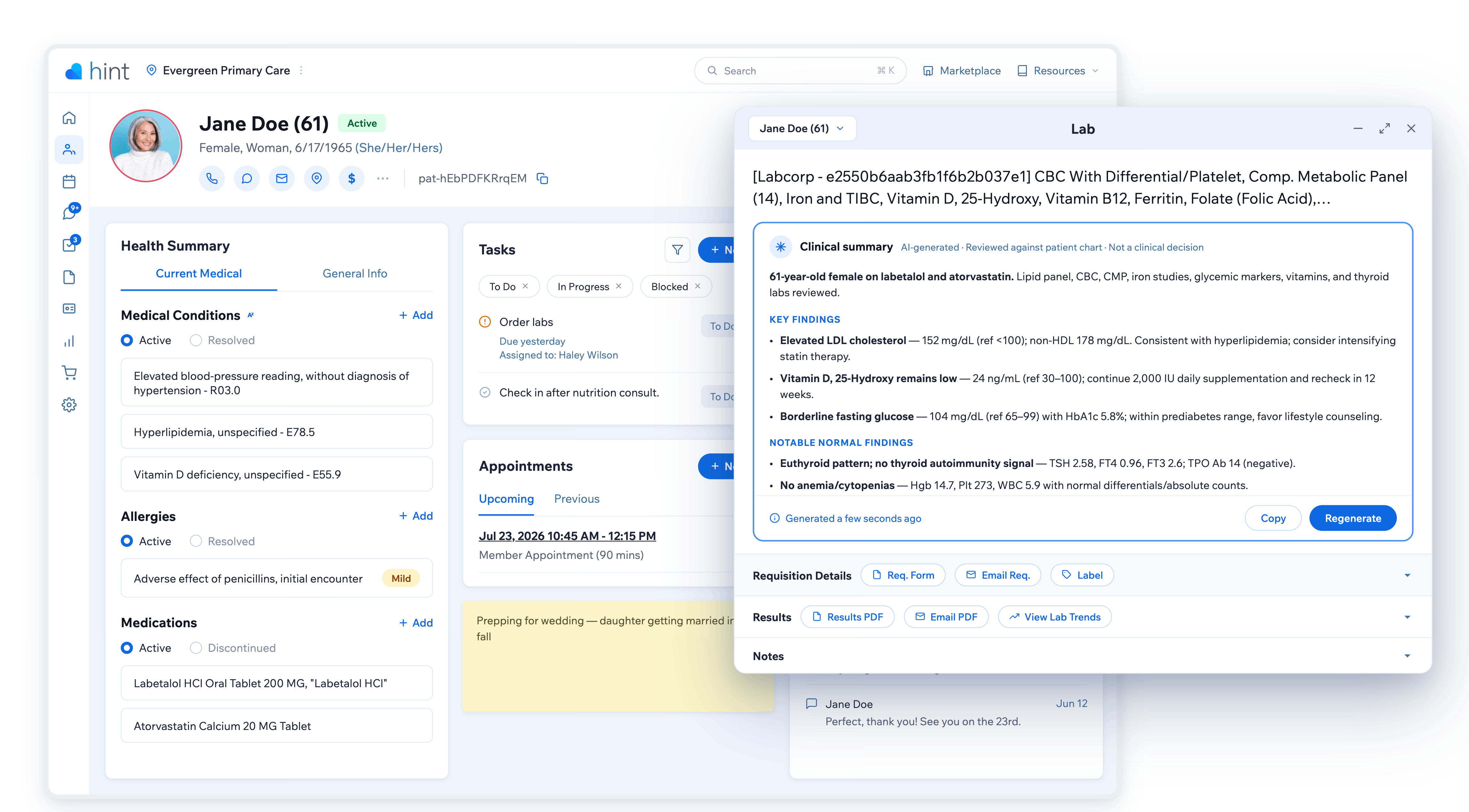1469x812 pixels.
Task: Select Resolved under Allergies
Action: [196, 541]
